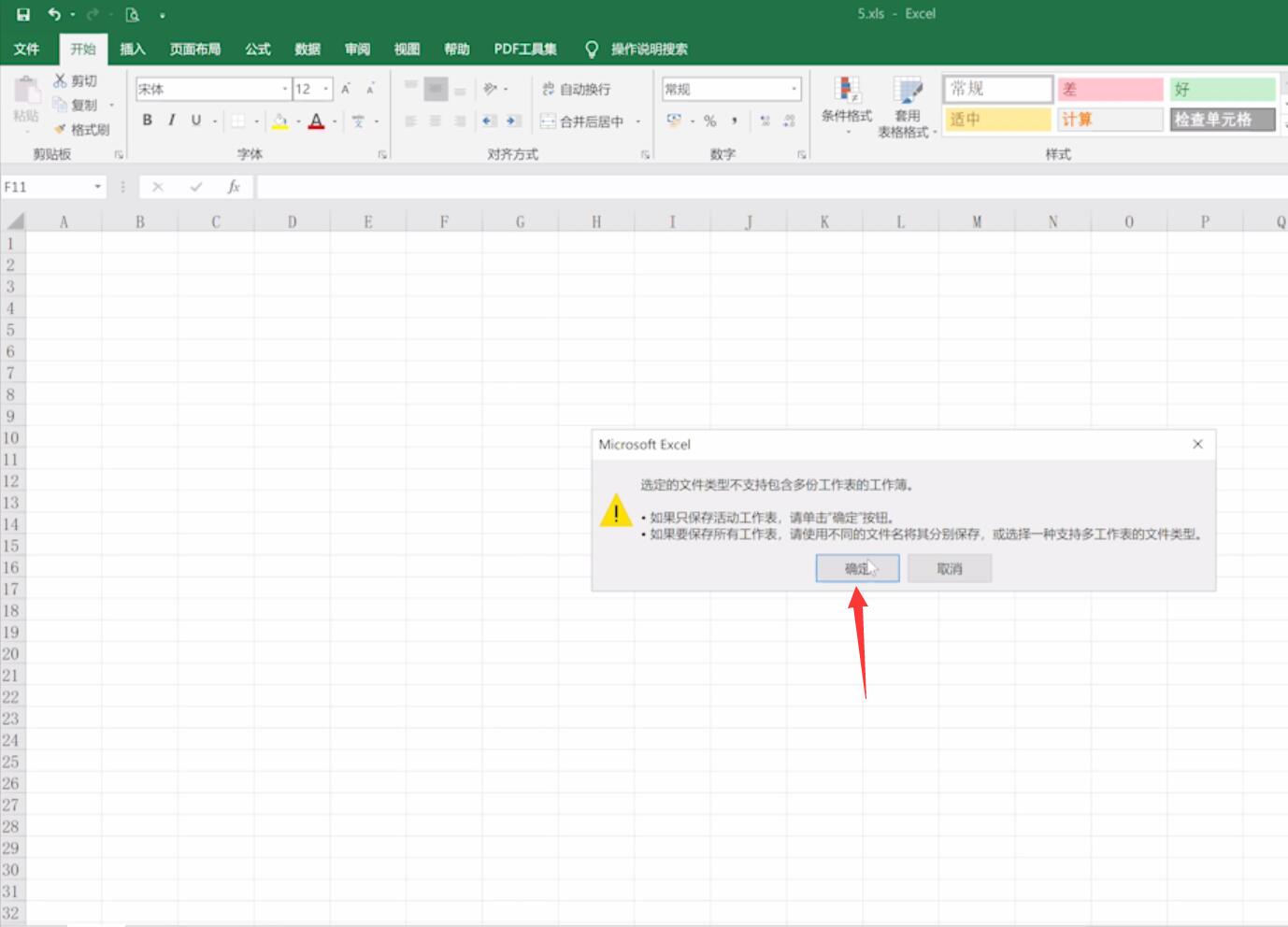The height and width of the screenshot is (927, 1288).
Task: Open the number format 常规 dropdown
Action: click(794, 89)
